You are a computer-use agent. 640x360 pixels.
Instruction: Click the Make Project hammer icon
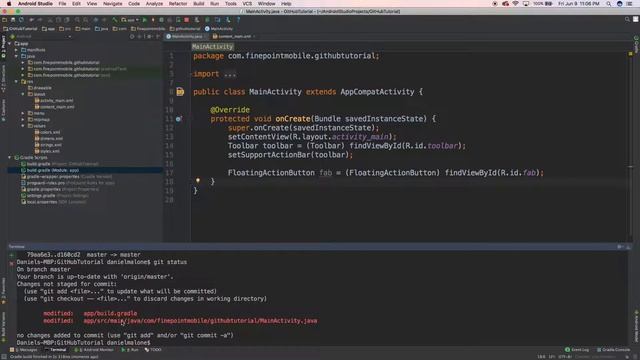[x=115, y=20]
